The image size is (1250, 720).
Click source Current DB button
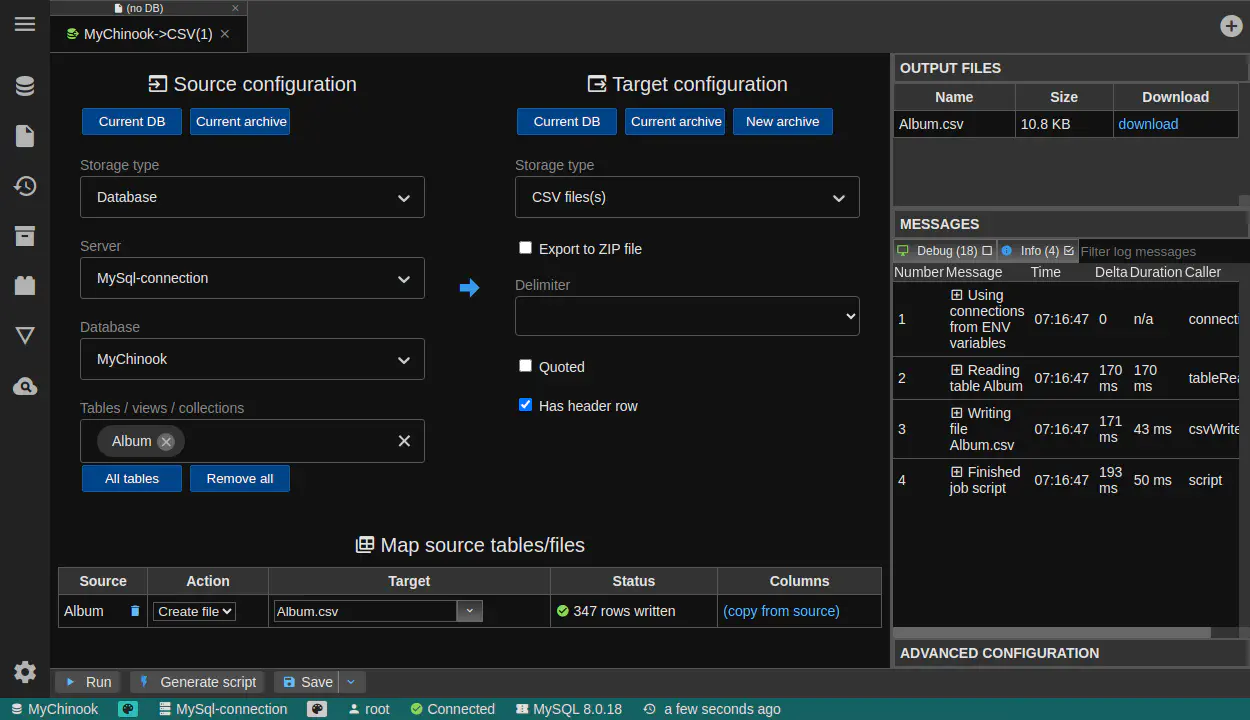click(x=132, y=121)
